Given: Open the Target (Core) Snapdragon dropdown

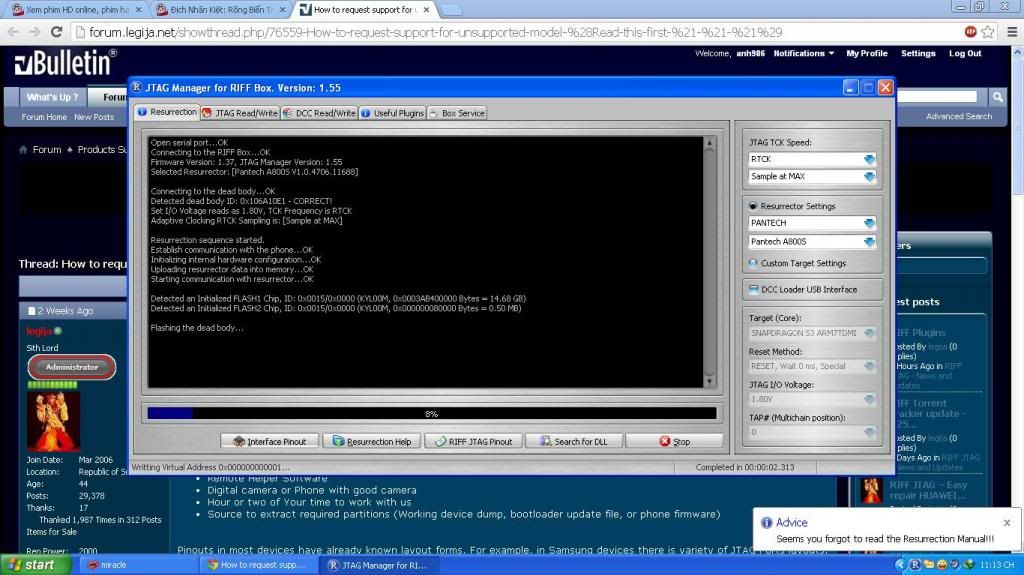Looking at the screenshot, I should 869,333.
